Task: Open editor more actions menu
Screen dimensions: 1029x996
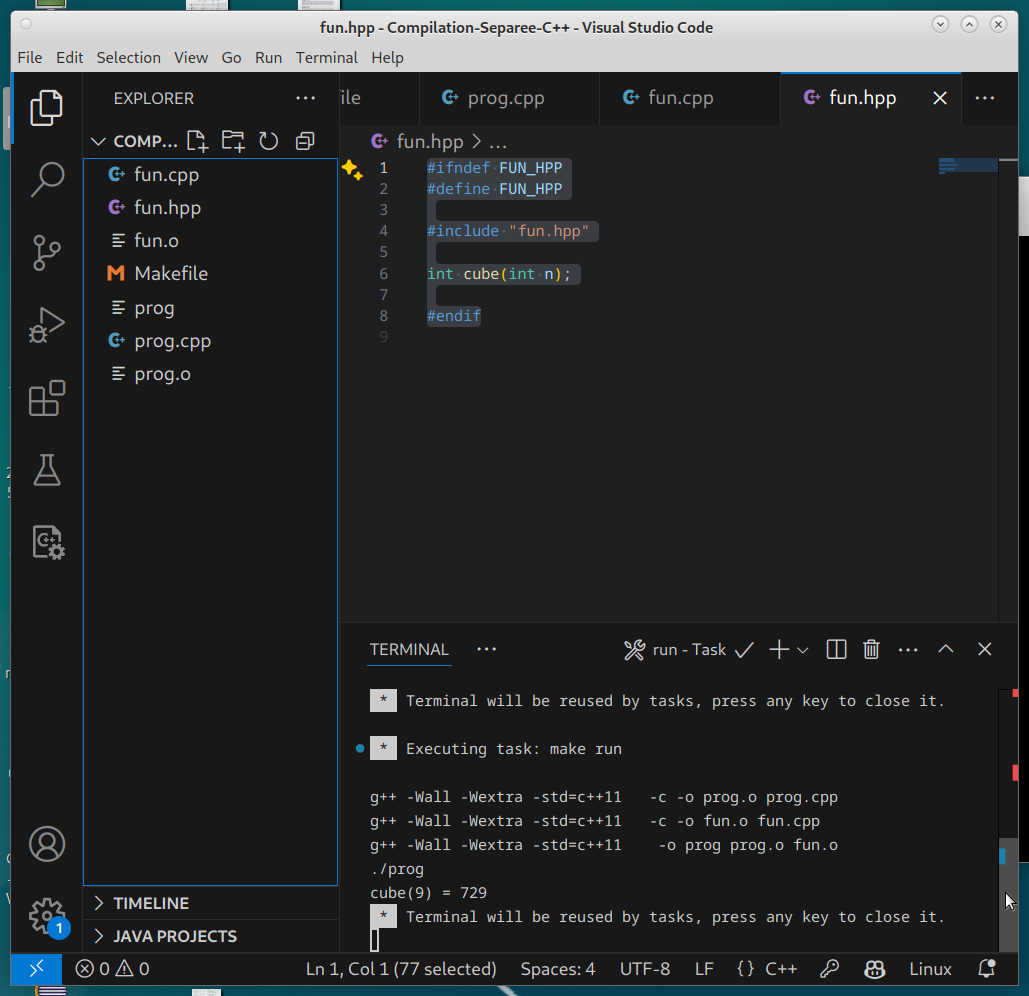Action: coord(984,98)
